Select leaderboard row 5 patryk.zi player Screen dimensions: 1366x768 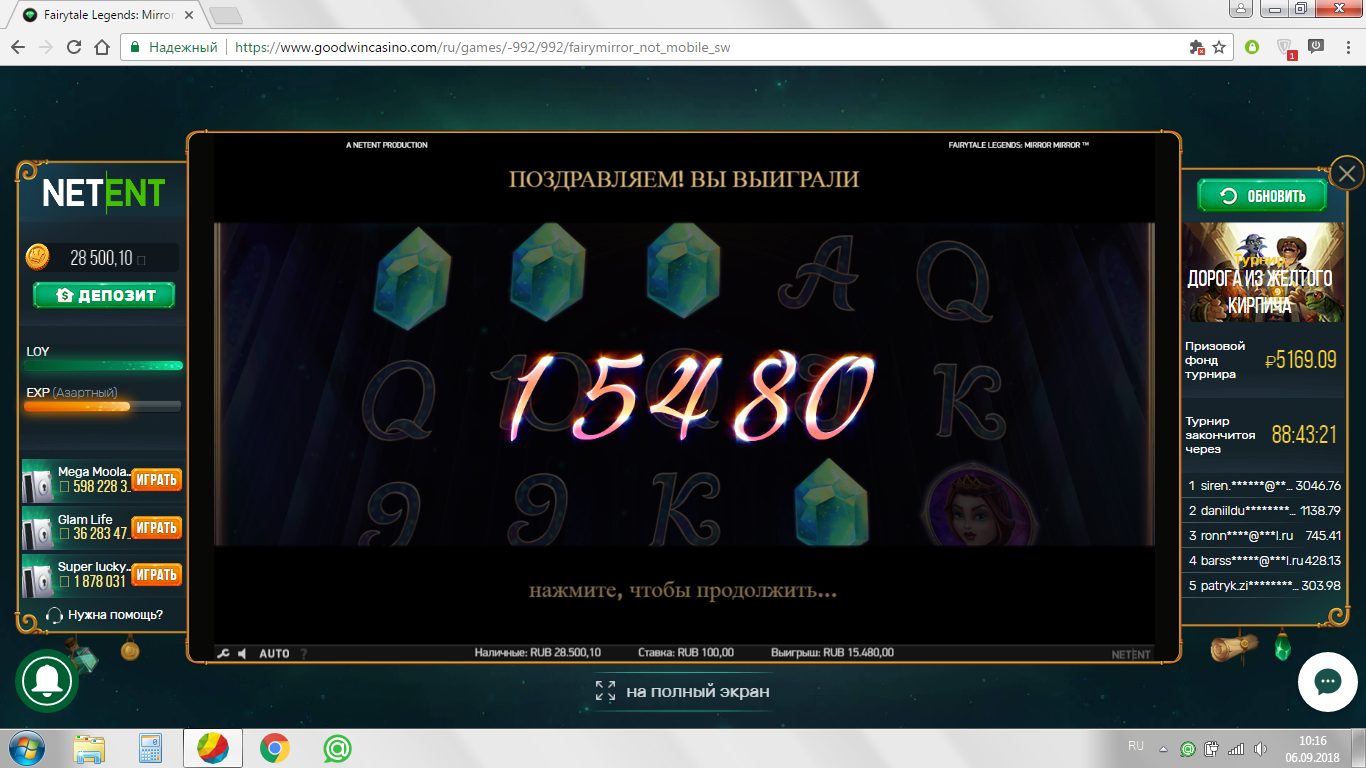[x=1264, y=586]
